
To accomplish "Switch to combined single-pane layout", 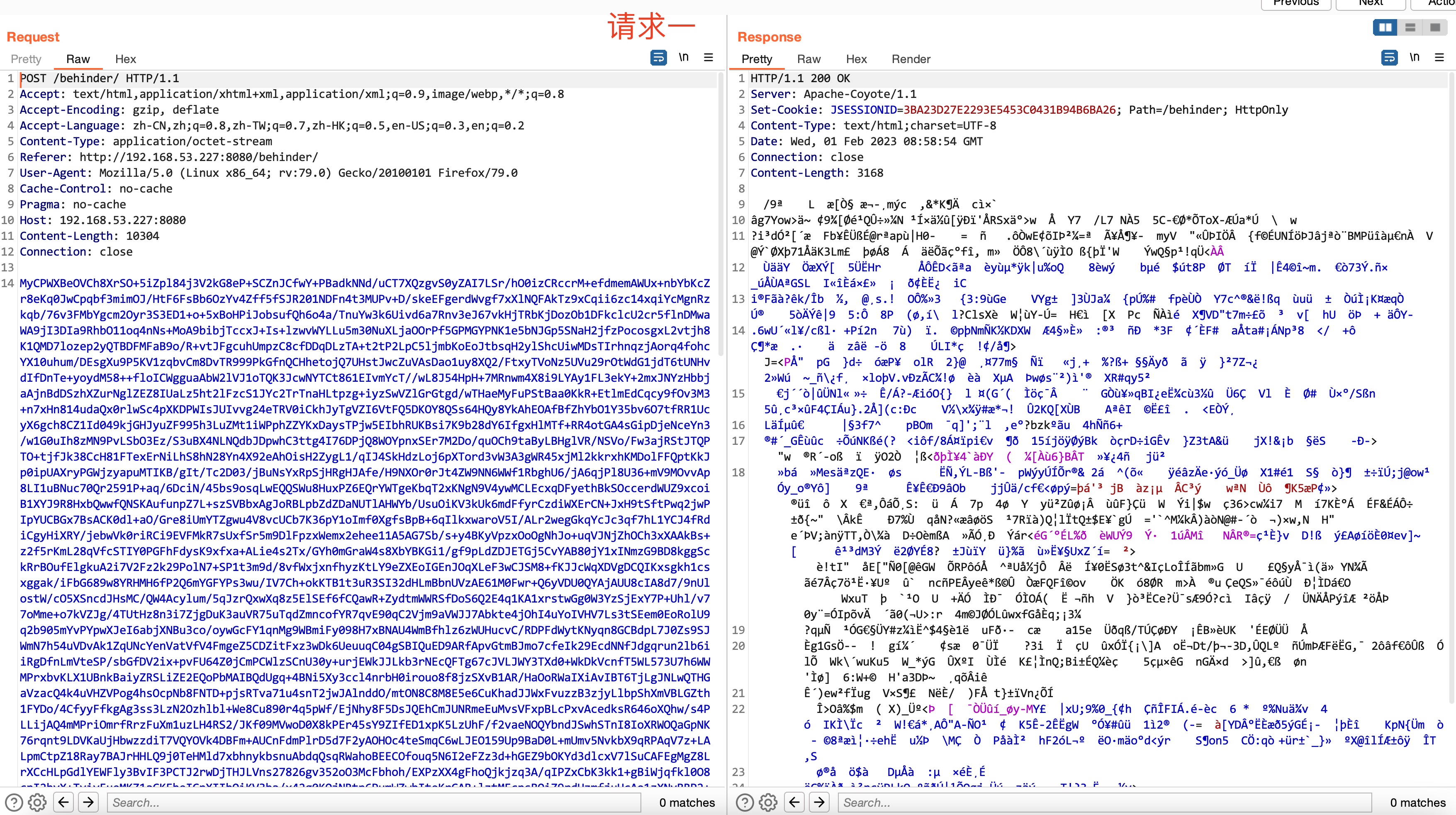I will pyautogui.click(x=1434, y=27).
